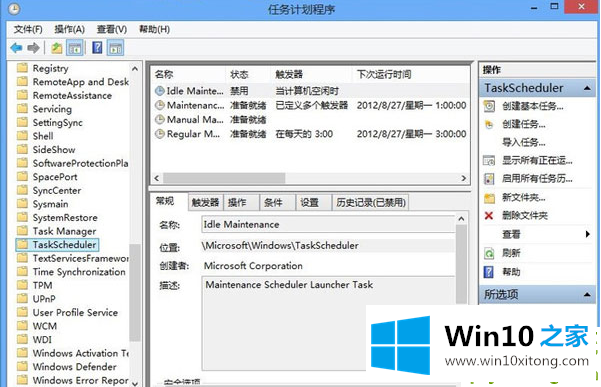Select the 常规 tab
Viewport: 601px width, 387px height.
click(165, 201)
